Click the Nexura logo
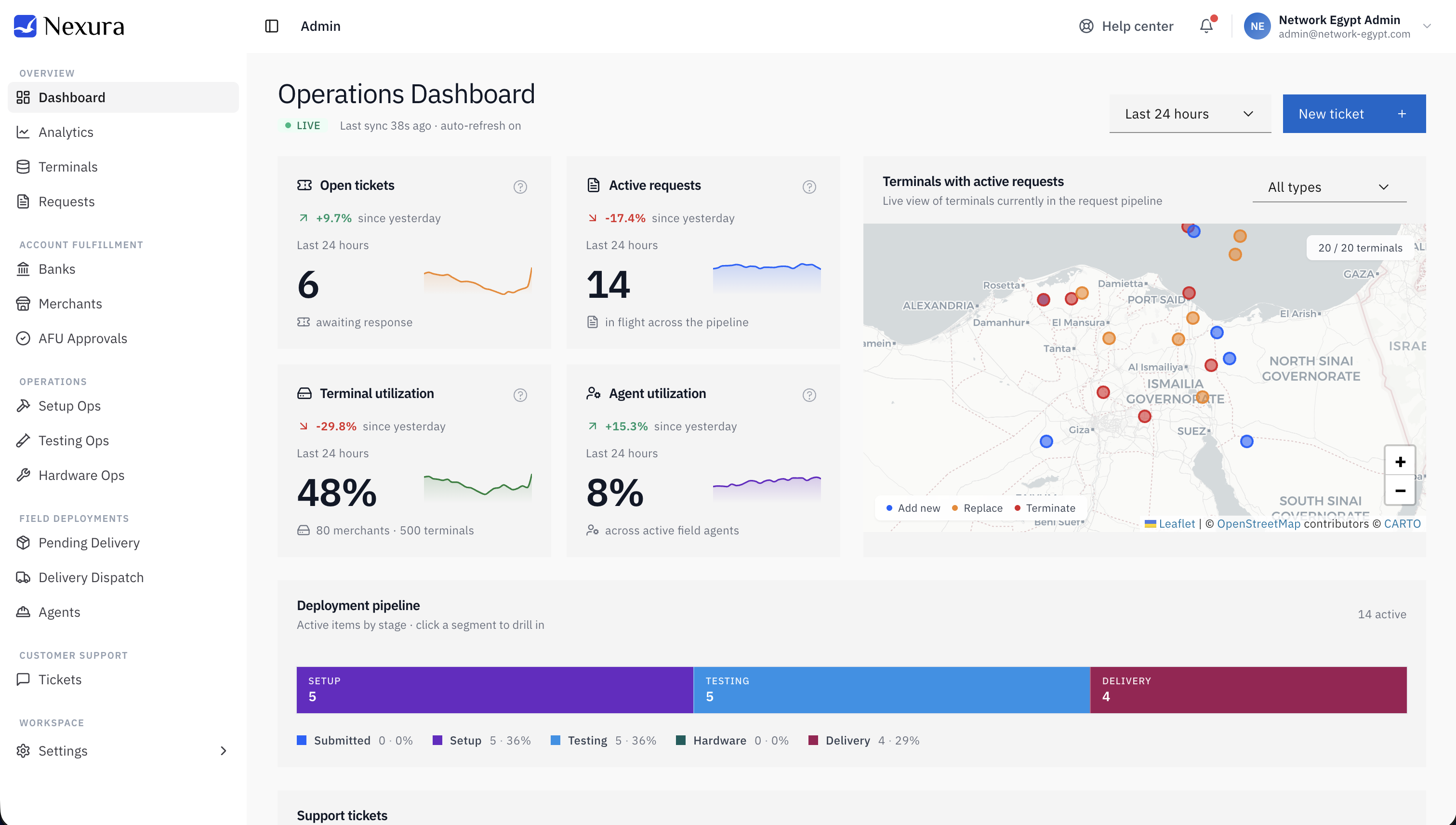The width and height of the screenshot is (1456, 825). (x=69, y=26)
